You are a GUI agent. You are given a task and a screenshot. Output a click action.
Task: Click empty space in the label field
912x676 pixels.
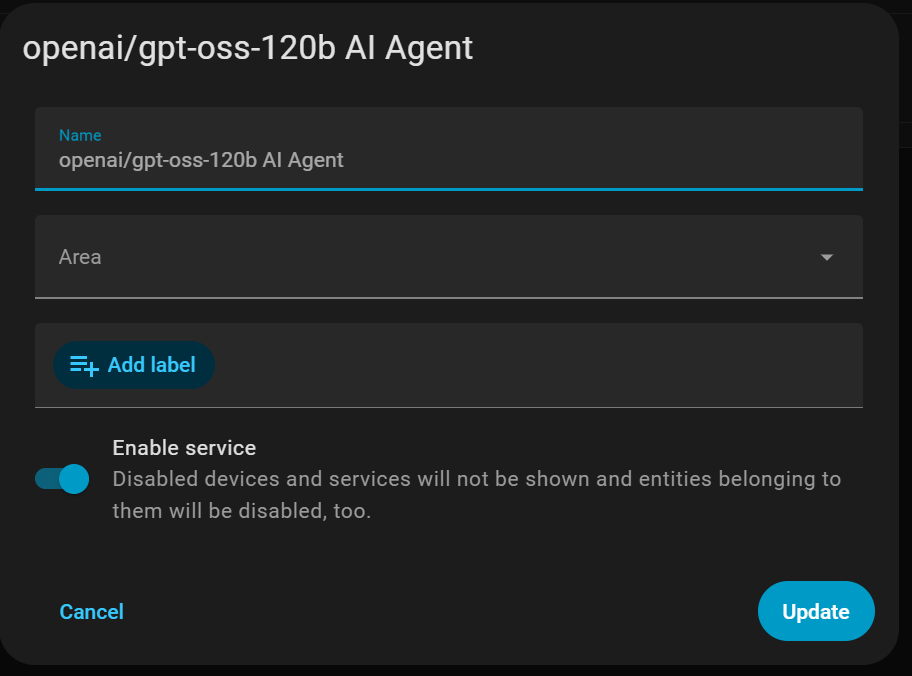pos(540,365)
